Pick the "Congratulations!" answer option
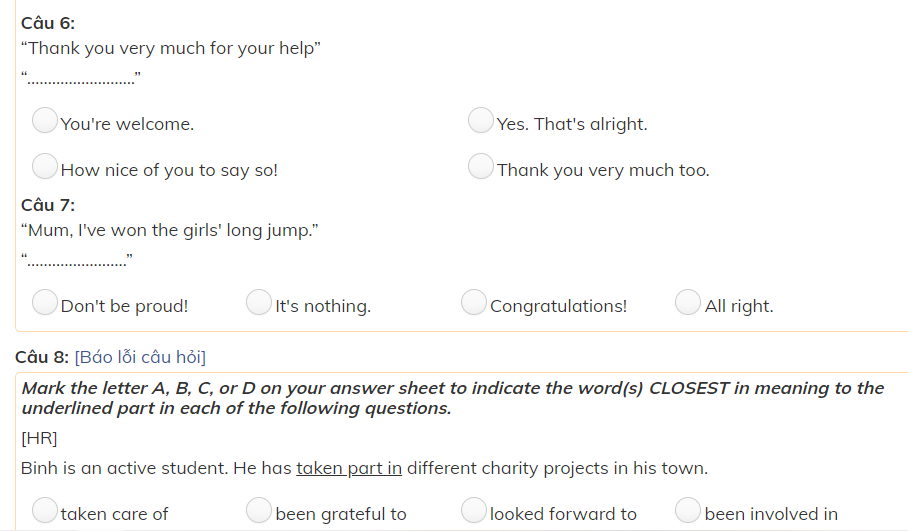The height and width of the screenshot is (531, 908). click(x=474, y=302)
